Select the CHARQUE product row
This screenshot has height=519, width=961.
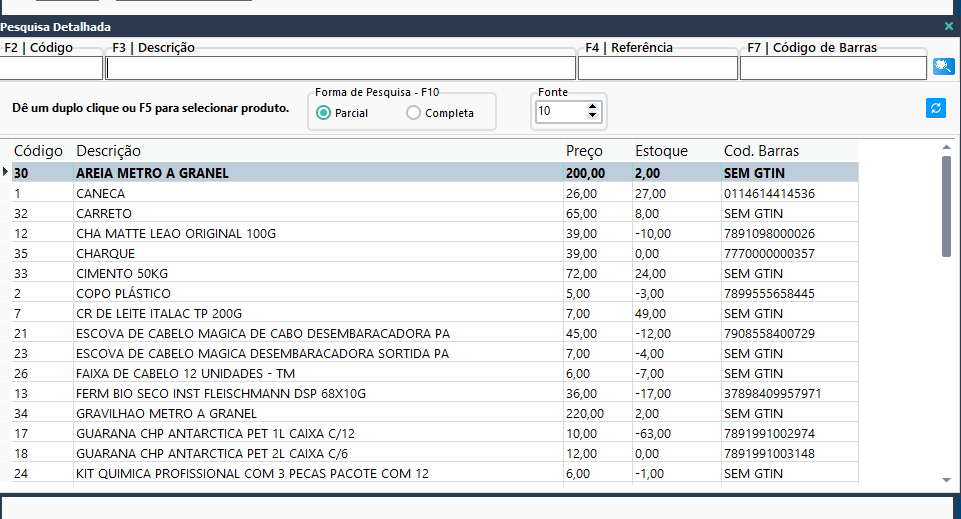(435, 254)
